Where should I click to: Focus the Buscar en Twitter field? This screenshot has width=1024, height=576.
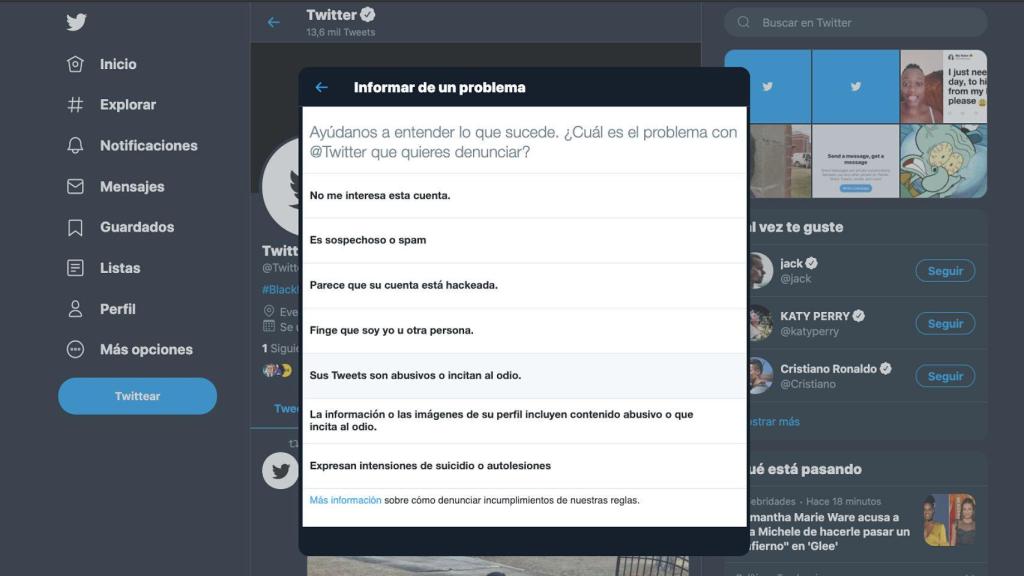[x=856, y=22]
